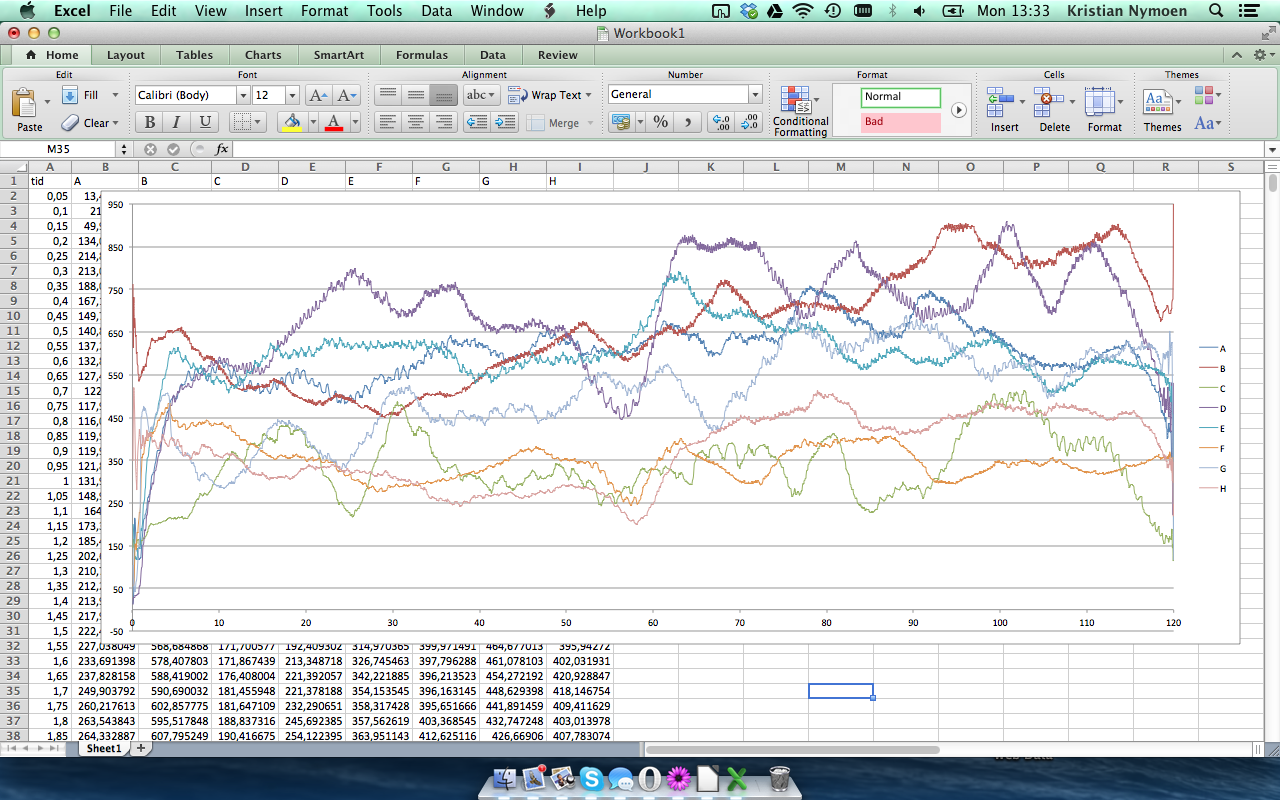1280x800 pixels.
Task: Center text horizontally
Action: [x=416, y=122]
